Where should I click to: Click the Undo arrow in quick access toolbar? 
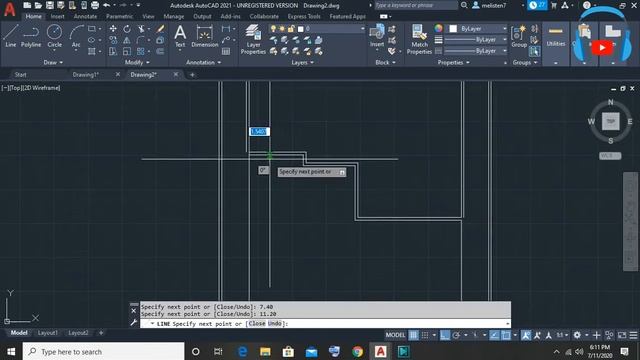coord(107,5)
